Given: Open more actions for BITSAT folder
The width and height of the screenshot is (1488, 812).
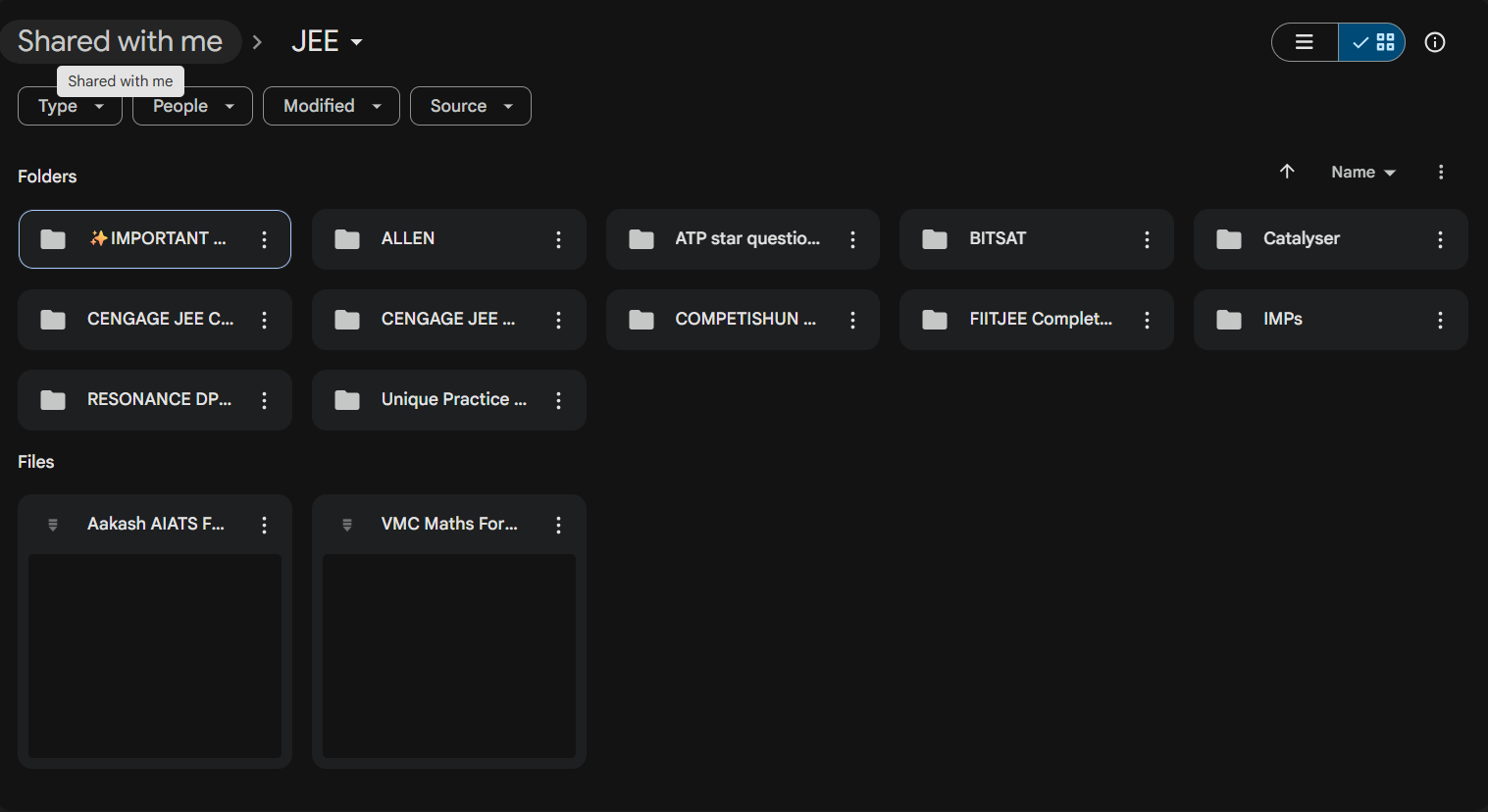Looking at the screenshot, I should click(1147, 239).
